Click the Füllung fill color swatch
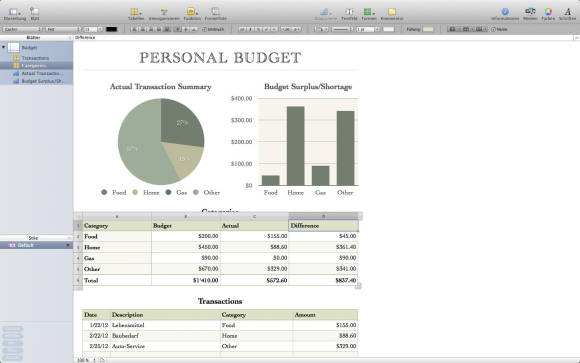580x363 pixels. click(x=428, y=29)
